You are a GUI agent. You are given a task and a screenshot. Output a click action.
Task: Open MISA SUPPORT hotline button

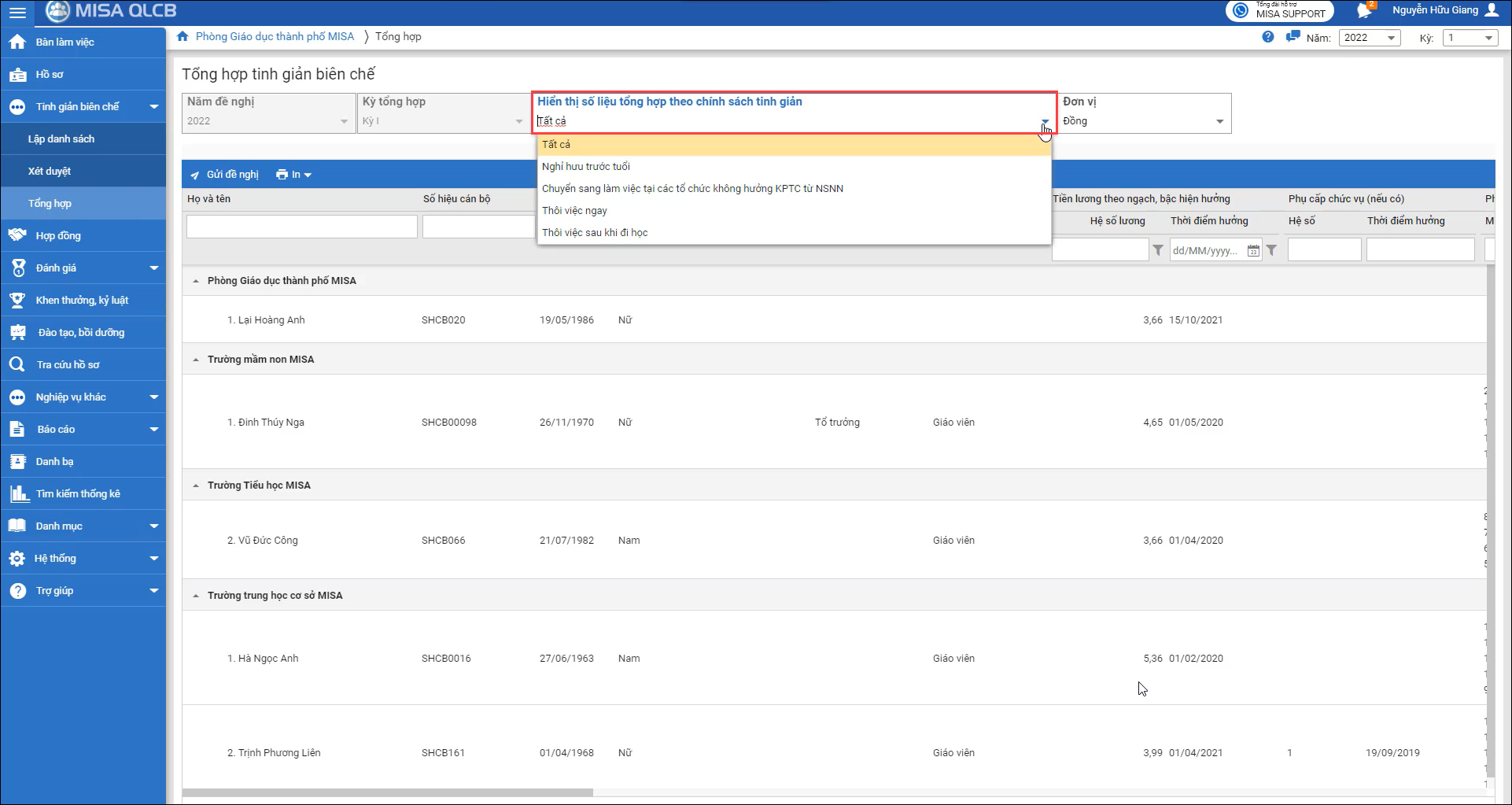(1279, 11)
